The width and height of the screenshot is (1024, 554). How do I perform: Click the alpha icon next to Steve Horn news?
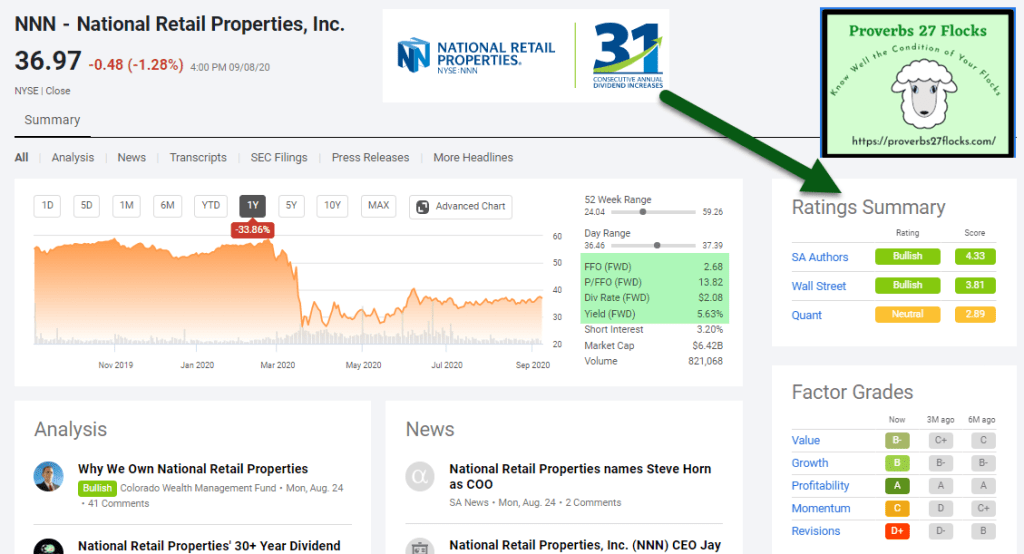click(x=420, y=477)
